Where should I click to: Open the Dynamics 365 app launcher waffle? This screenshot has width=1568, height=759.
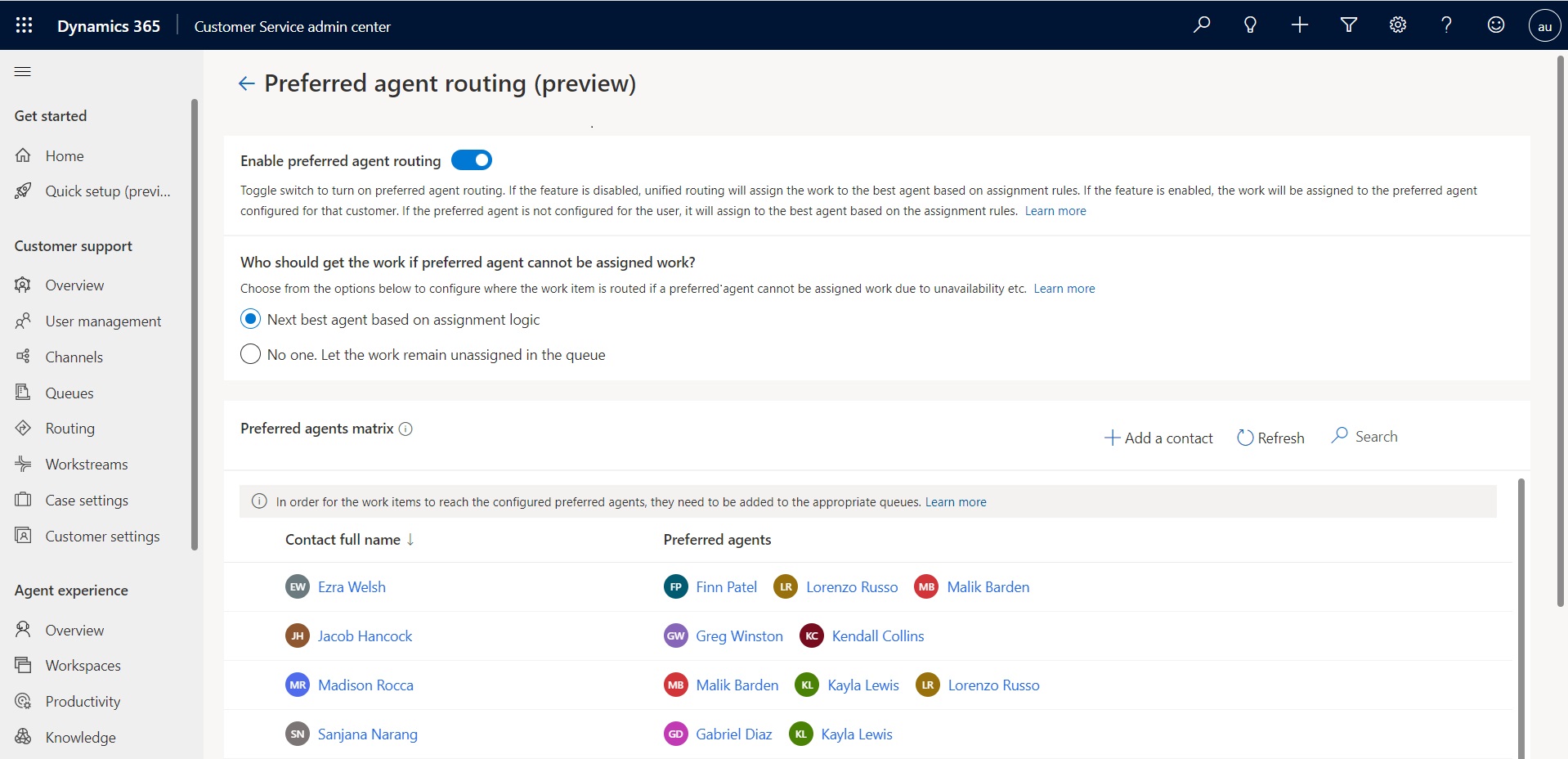(24, 25)
